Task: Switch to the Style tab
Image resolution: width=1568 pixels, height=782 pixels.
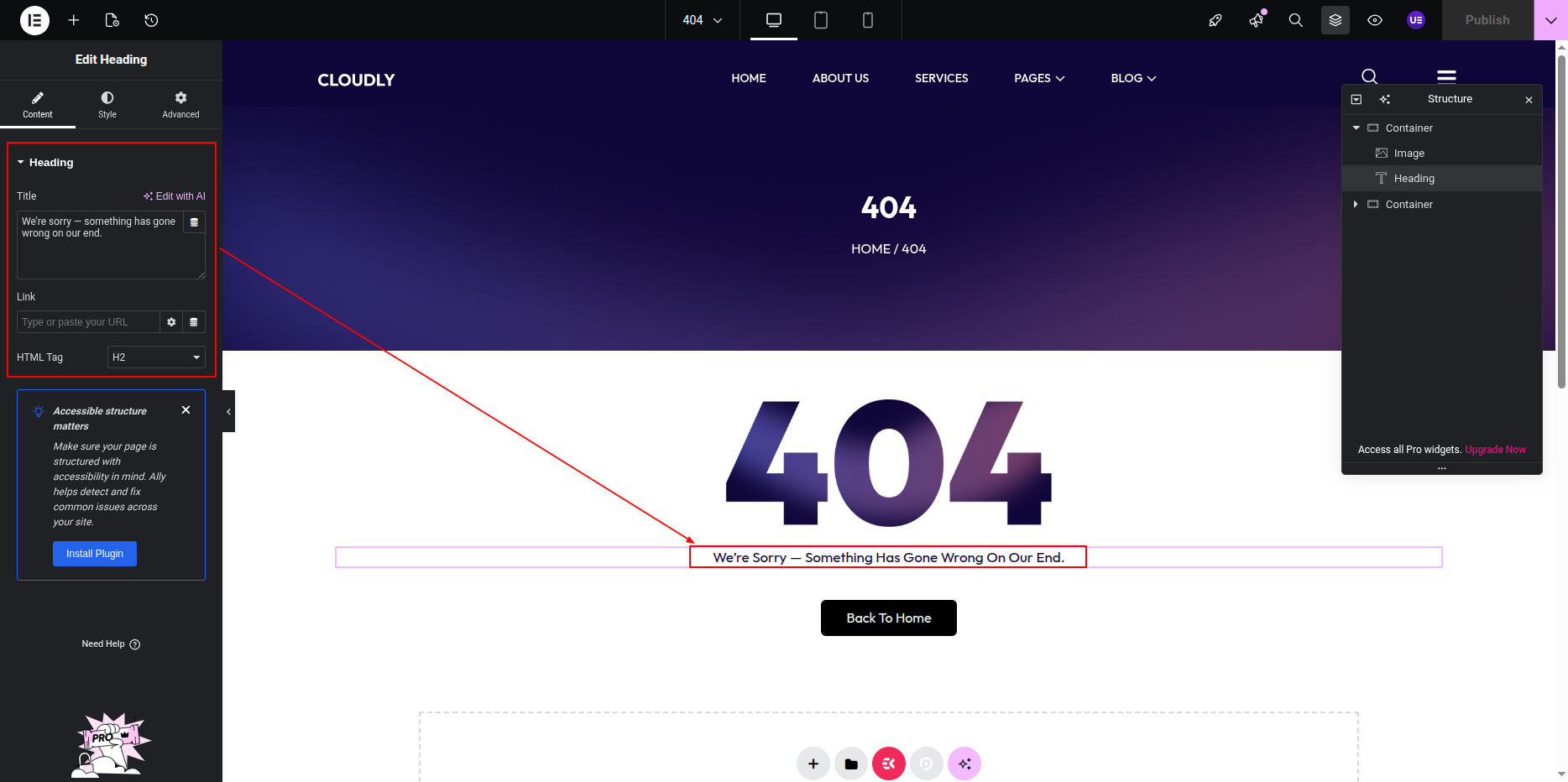Action: point(107,105)
